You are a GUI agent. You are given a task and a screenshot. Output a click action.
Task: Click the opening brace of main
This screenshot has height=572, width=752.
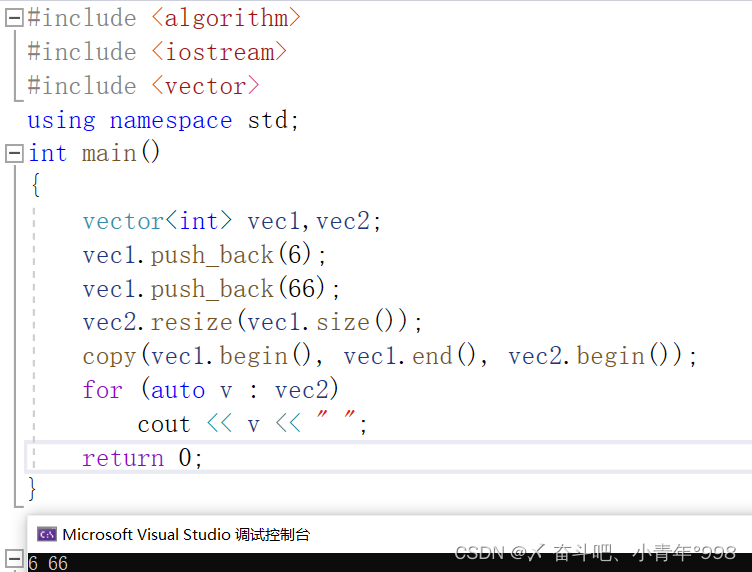[35, 185]
